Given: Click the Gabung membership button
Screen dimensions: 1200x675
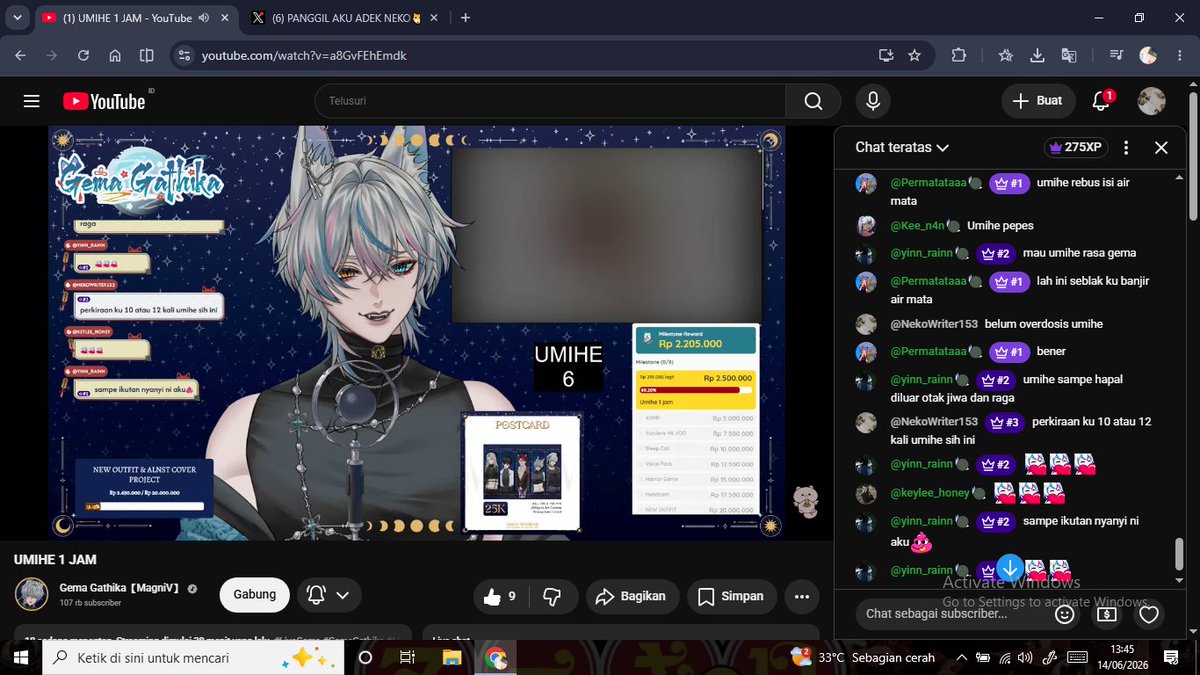Looking at the screenshot, I should click(x=254, y=594).
